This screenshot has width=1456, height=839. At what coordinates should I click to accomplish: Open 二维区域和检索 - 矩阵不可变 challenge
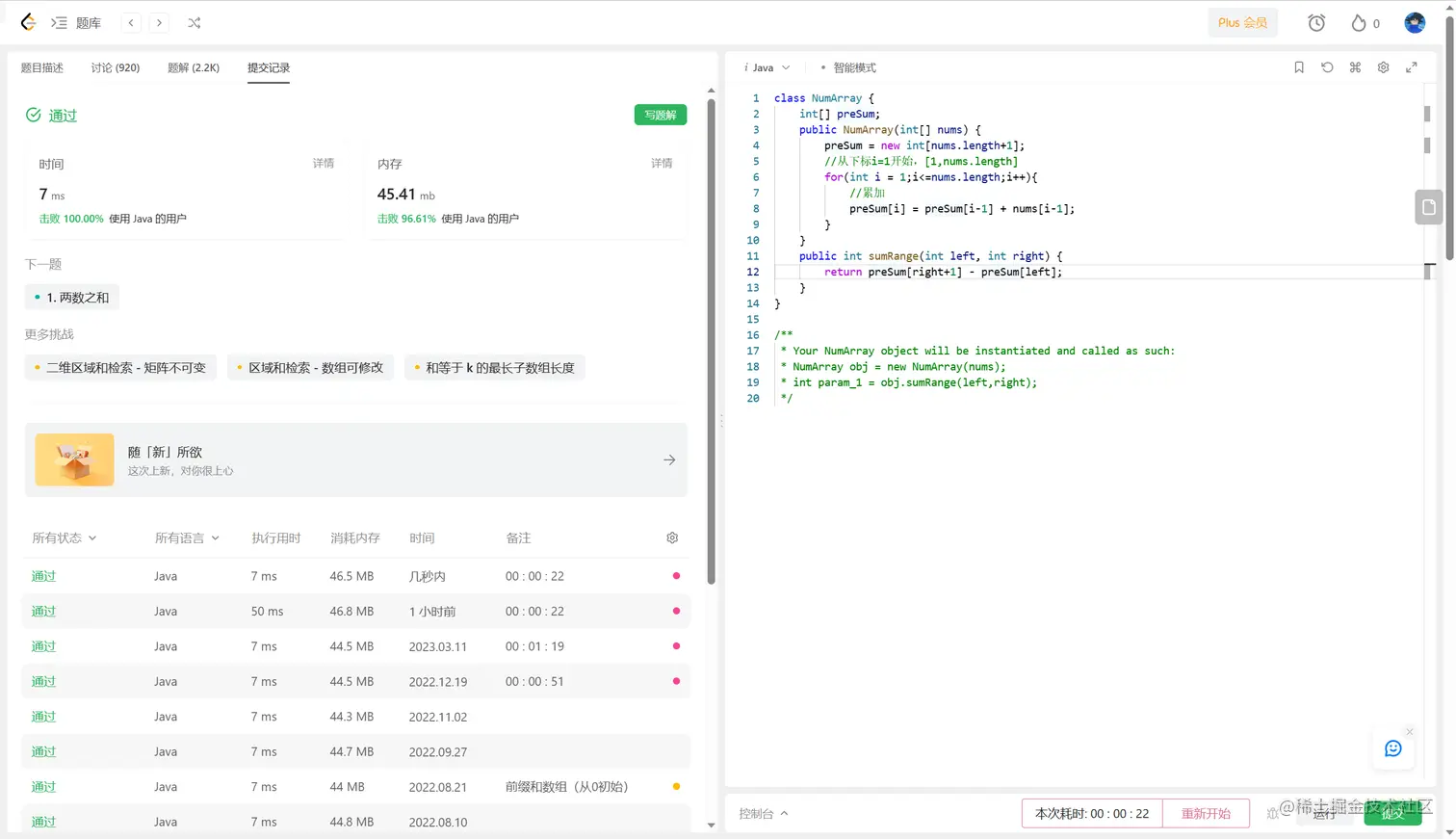pyautogui.click(x=120, y=368)
